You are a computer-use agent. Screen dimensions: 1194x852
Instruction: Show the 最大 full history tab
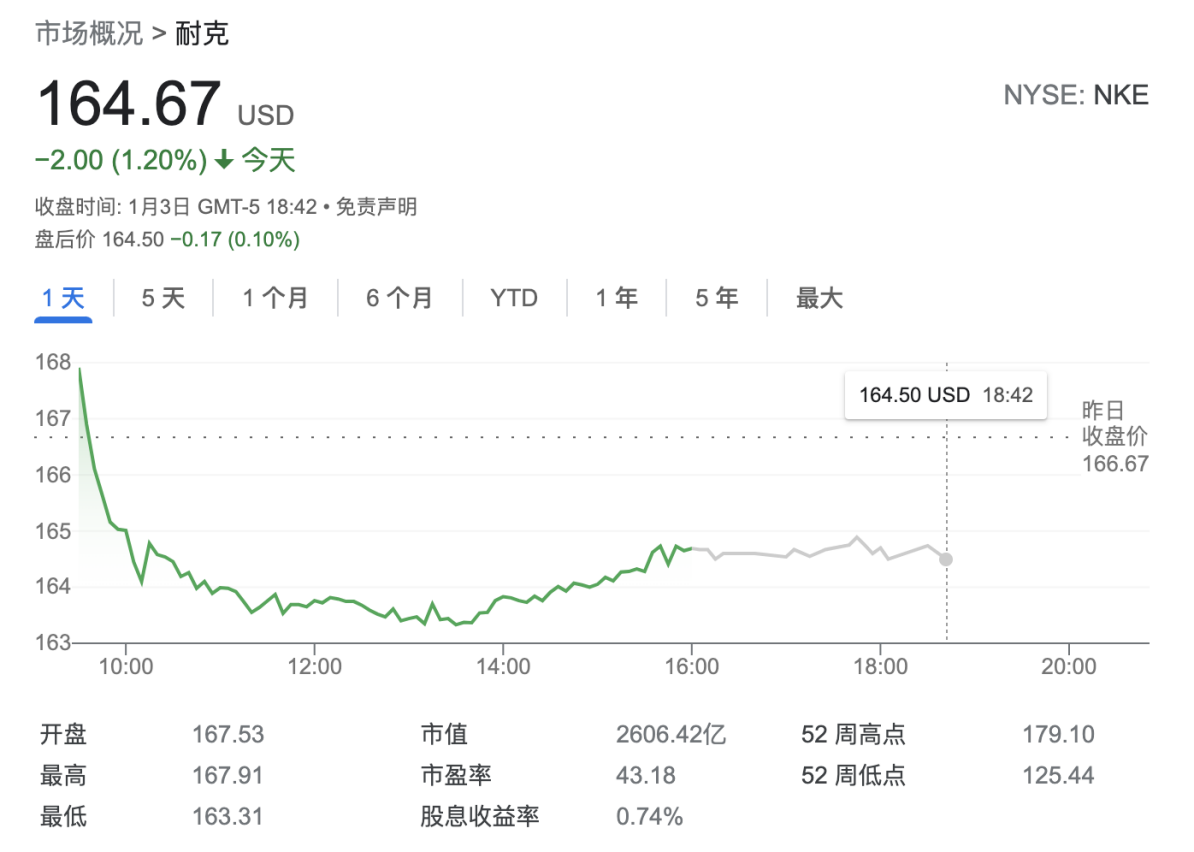tap(819, 298)
